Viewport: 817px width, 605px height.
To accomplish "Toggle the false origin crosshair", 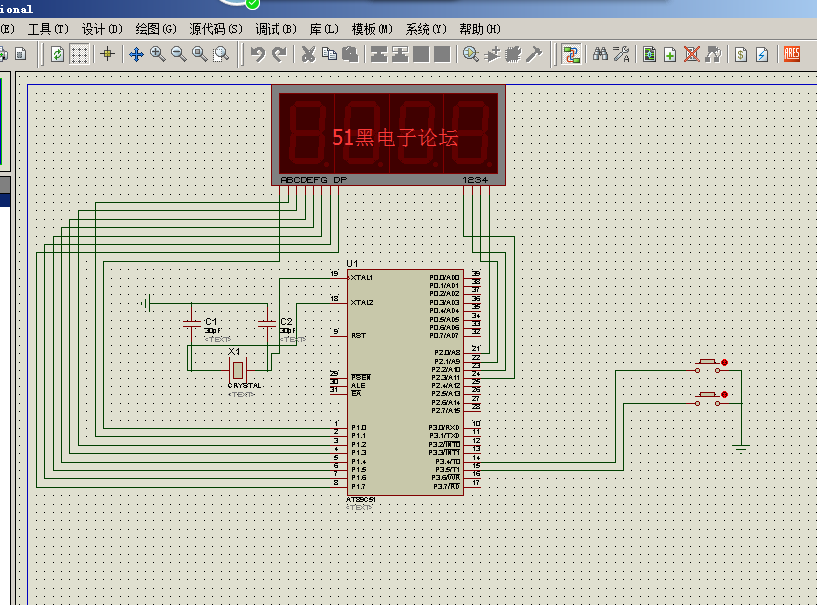I will coord(107,54).
